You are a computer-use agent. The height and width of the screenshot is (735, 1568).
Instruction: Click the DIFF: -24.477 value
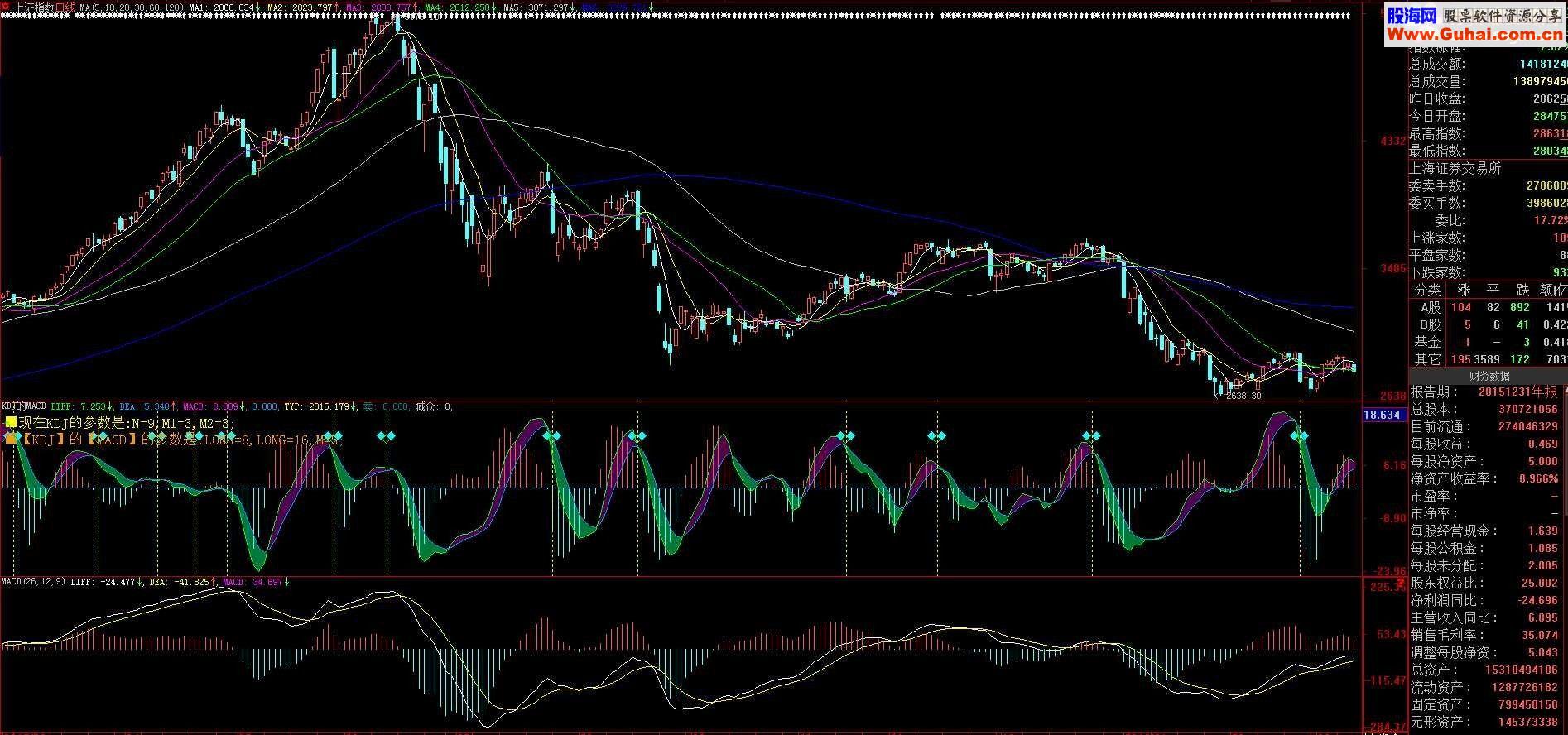[105, 582]
